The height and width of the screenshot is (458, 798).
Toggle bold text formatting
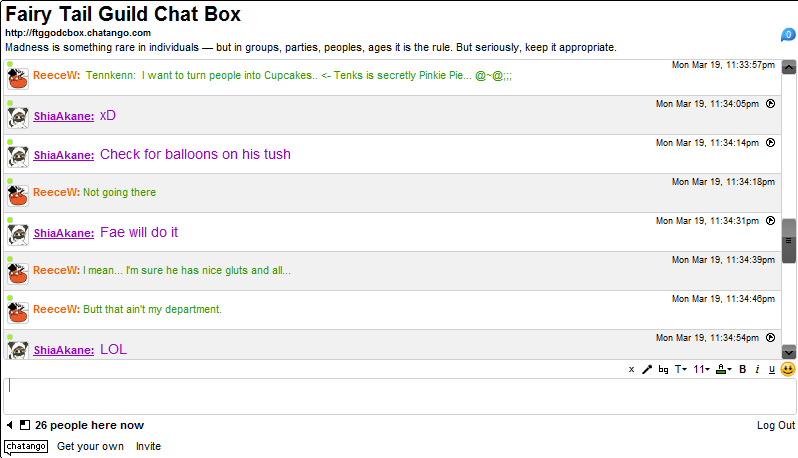point(743,370)
